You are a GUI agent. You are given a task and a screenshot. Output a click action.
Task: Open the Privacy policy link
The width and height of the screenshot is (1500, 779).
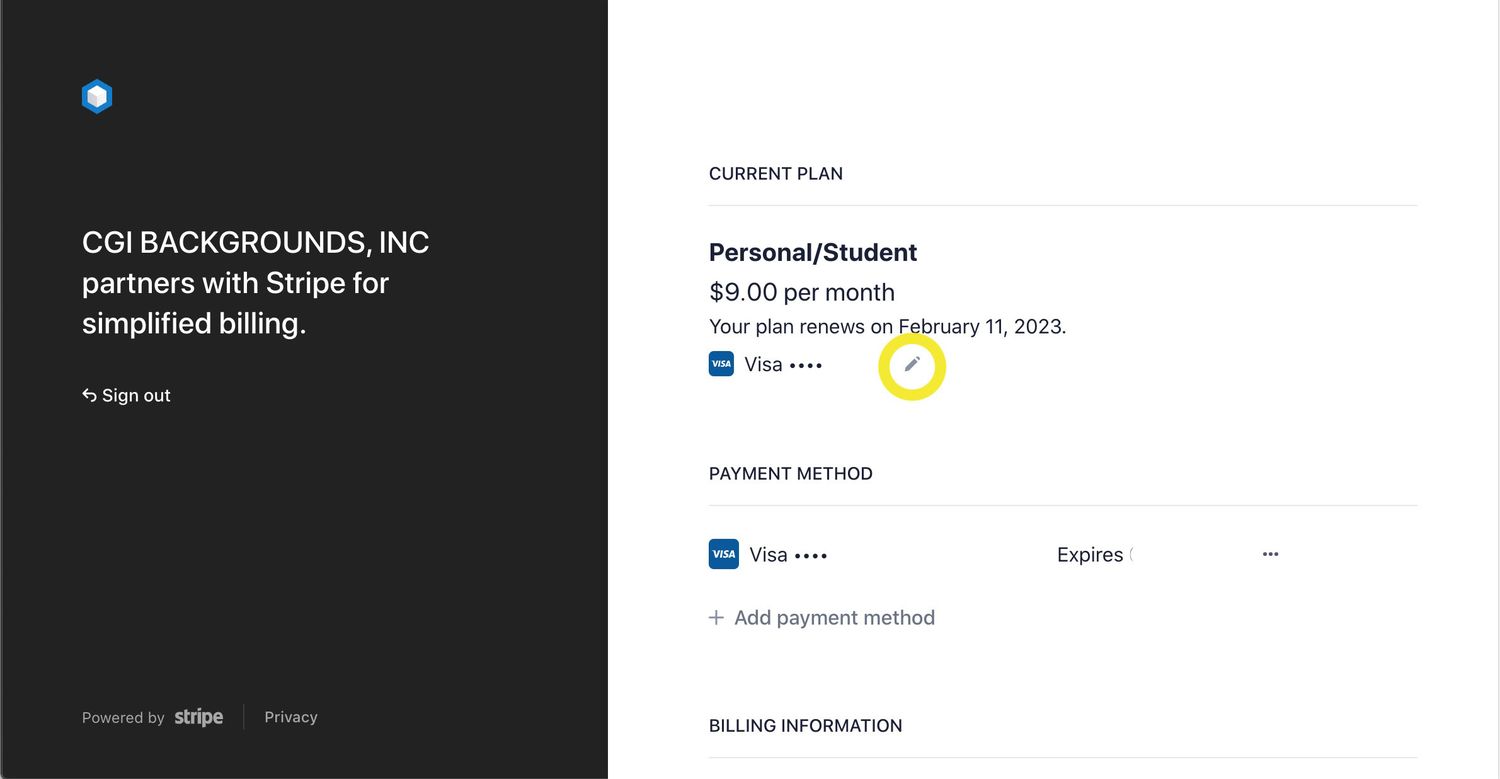tap(290, 717)
